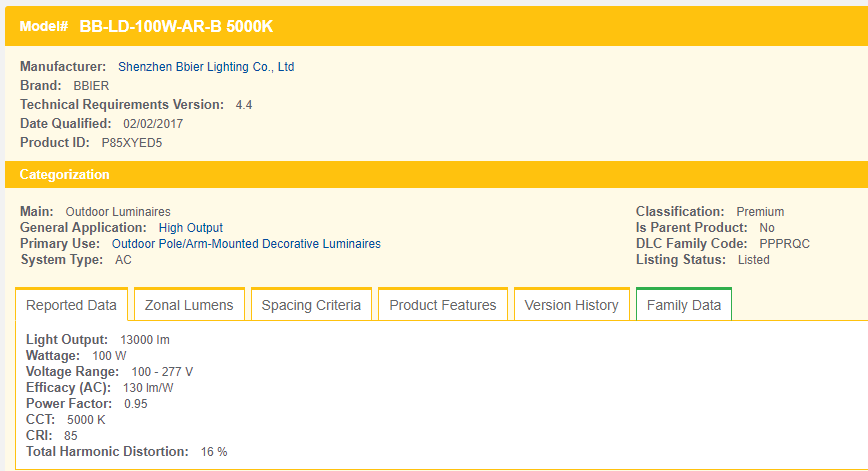
Task: Click Outdoor Pole/Arm-Mounted Decorative Luminaires link
Action: [246, 244]
